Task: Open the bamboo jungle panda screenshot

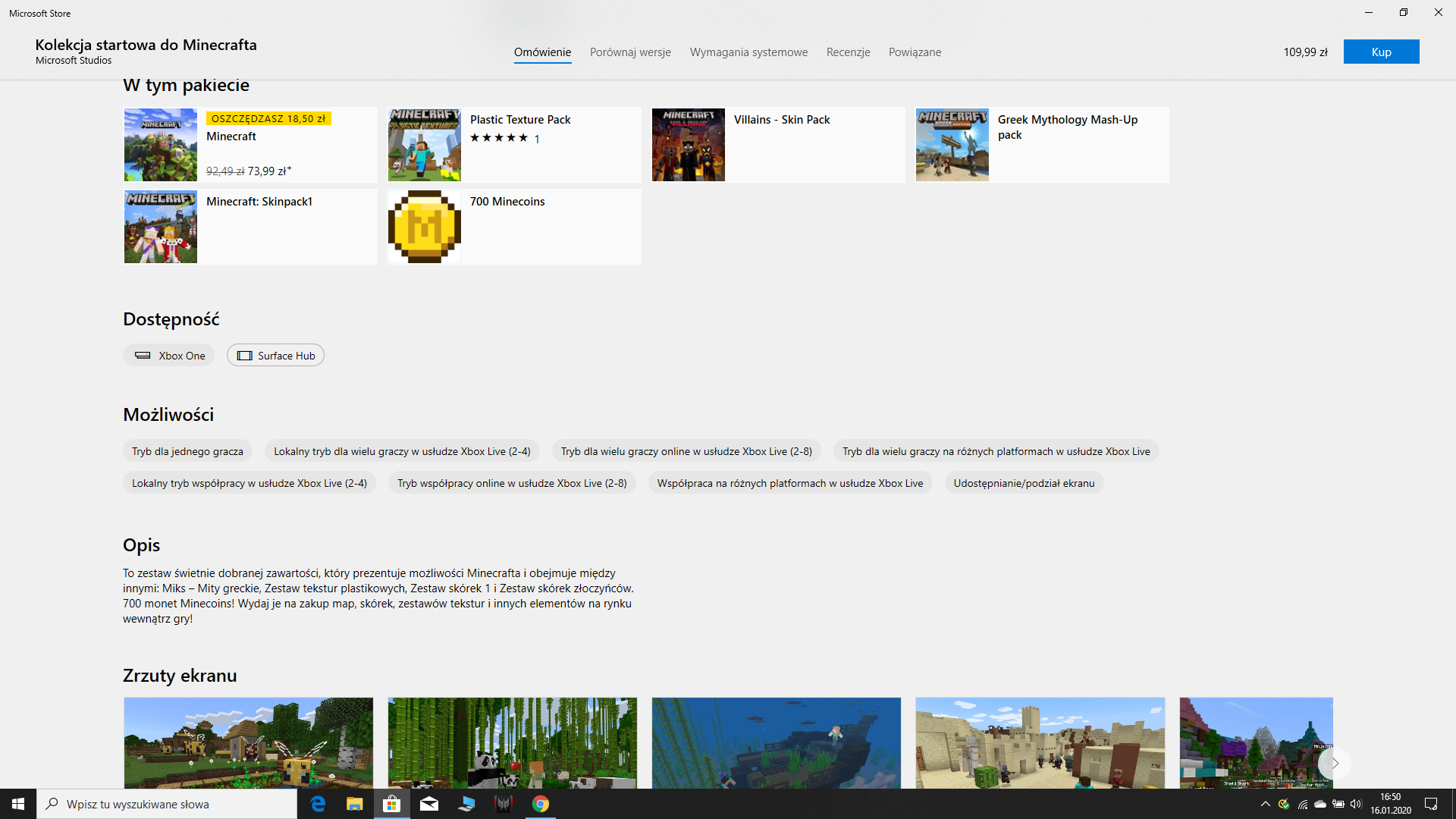Action: click(513, 743)
